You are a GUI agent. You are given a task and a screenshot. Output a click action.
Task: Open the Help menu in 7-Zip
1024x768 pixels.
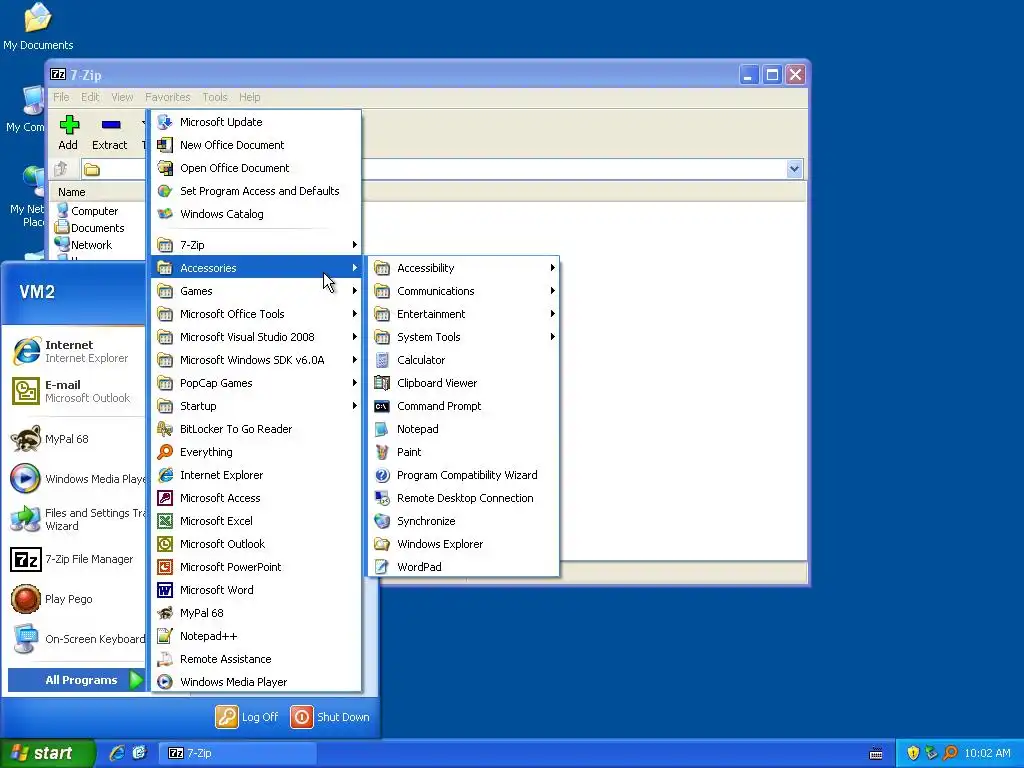click(x=249, y=97)
